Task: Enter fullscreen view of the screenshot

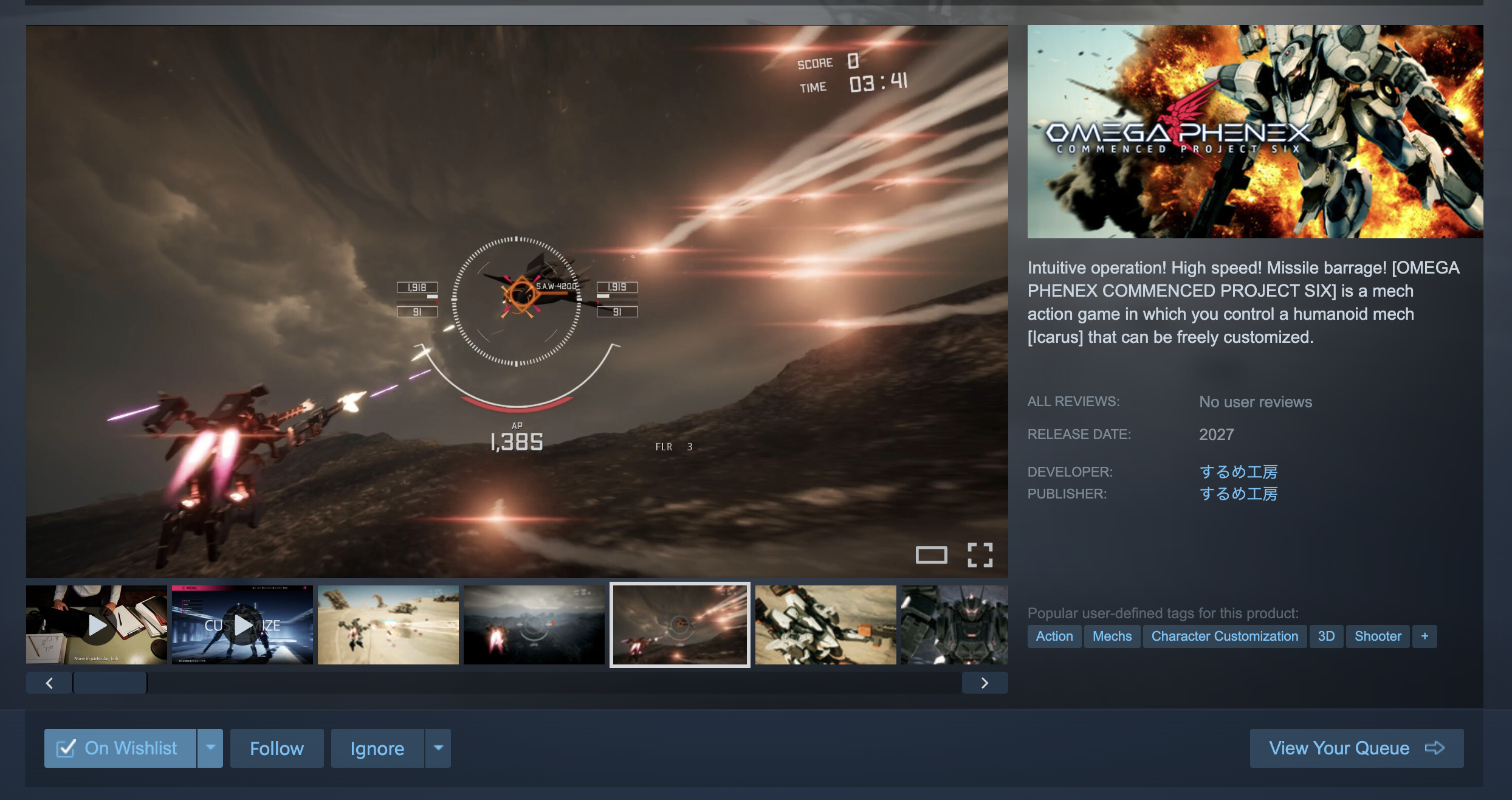Action: pos(980,554)
